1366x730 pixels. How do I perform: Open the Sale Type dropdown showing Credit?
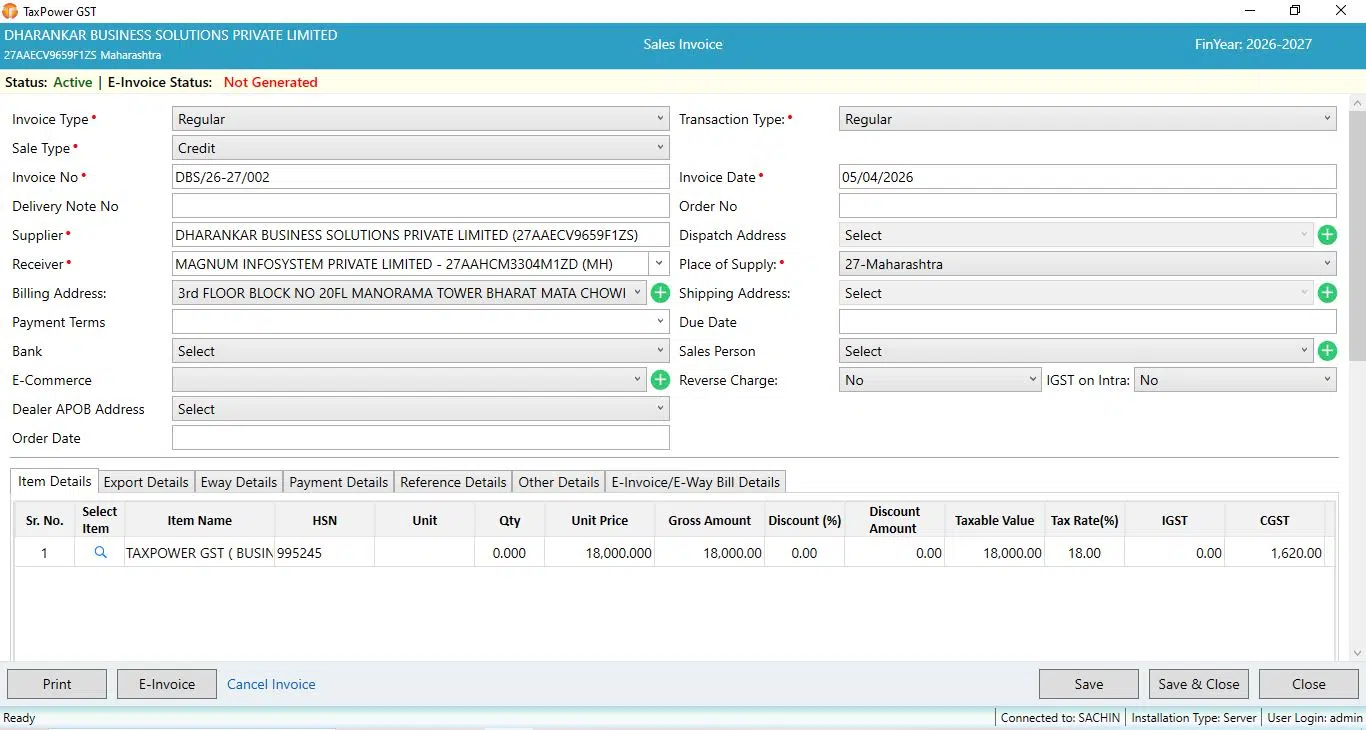click(421, 148)
